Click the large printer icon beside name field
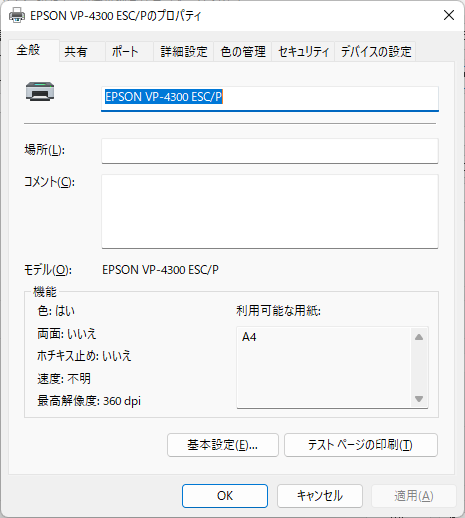Viewport: 465px width, 518px height. pos(40,91)
